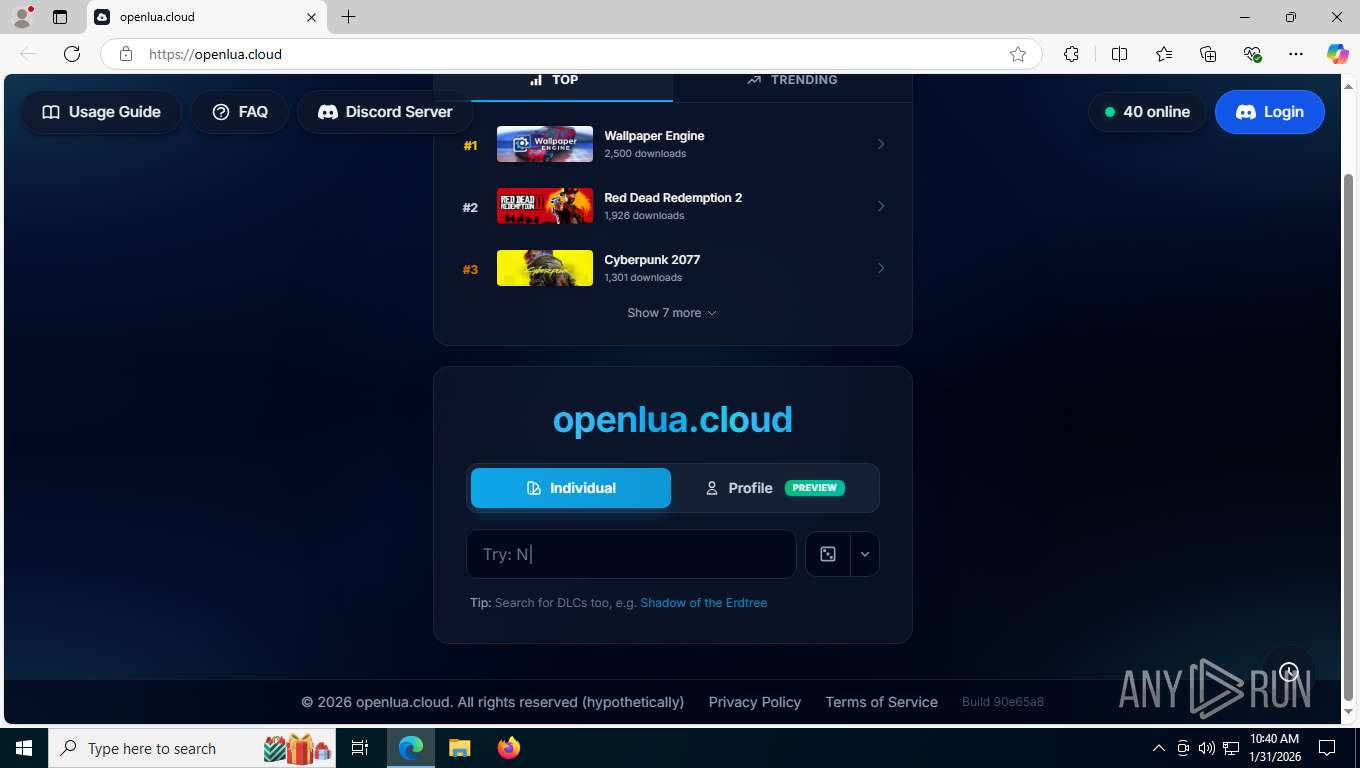Expand Show 7 more games
The height and width of the screenshot is (768, 1360).
[x=672, y=313]
